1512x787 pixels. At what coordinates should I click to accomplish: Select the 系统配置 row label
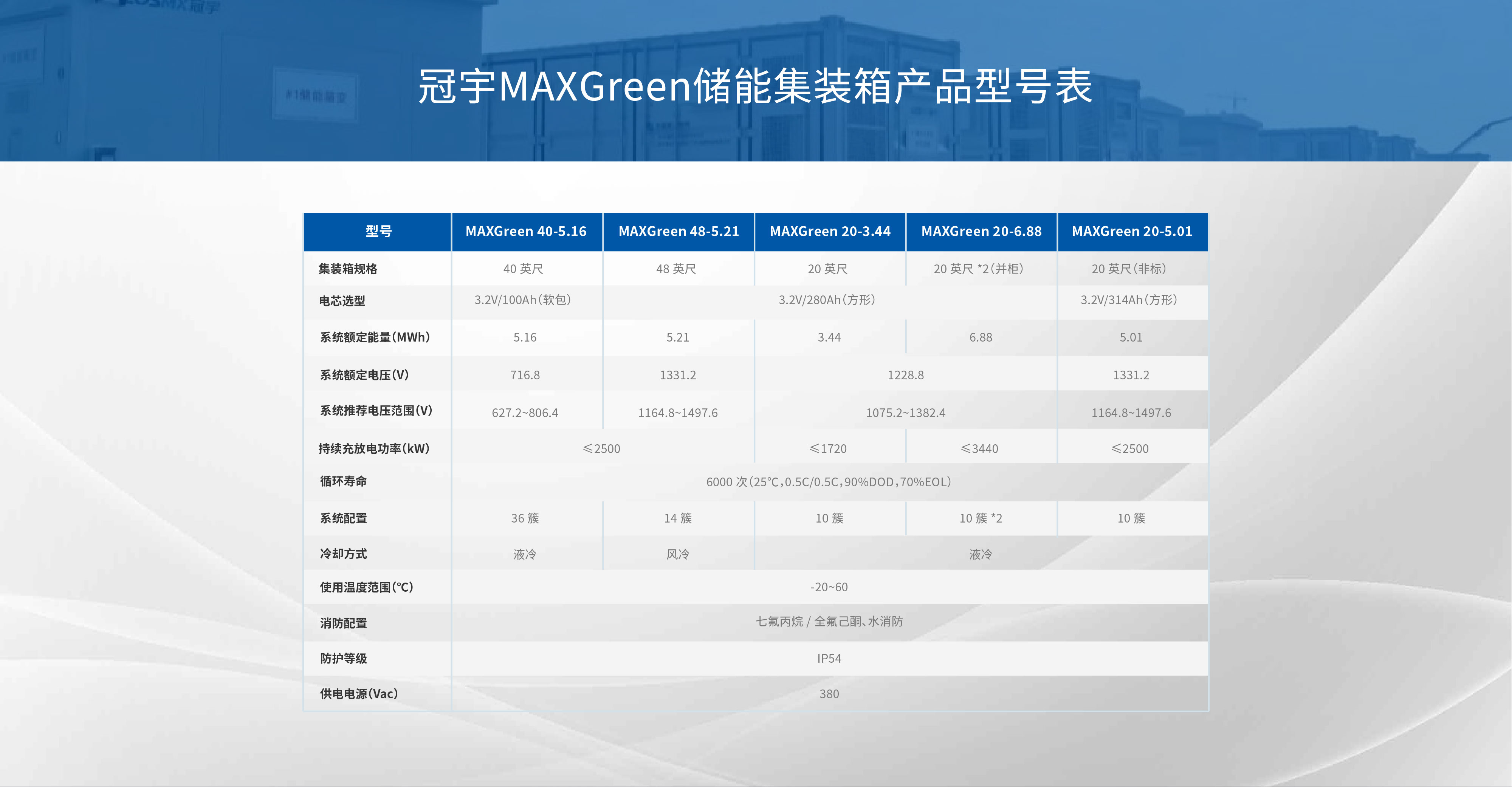[343, 519]
